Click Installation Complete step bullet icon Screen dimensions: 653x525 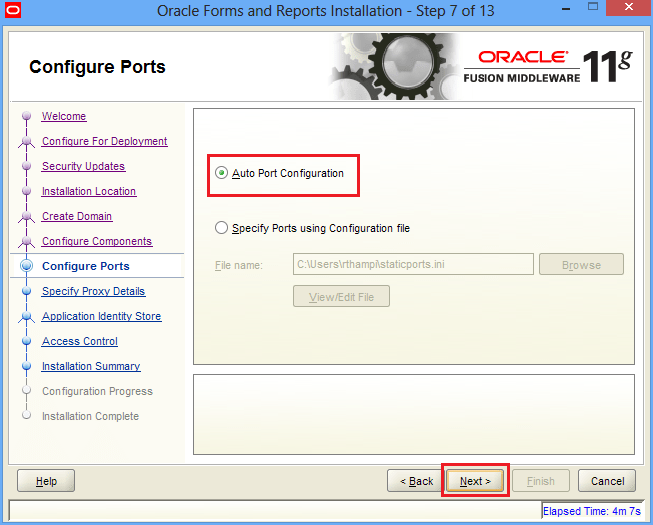click(x=26, y=415)
